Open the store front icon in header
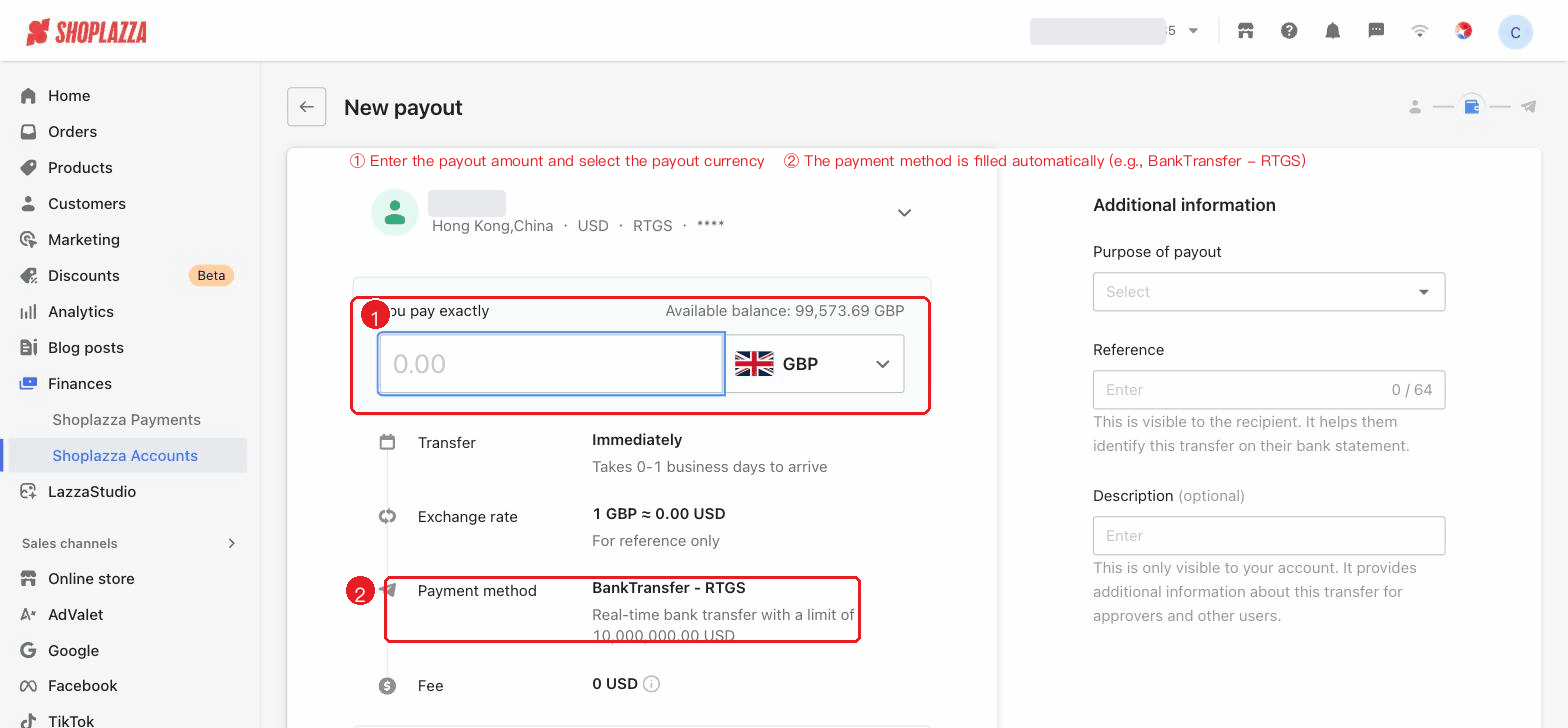 [1245, 31]
